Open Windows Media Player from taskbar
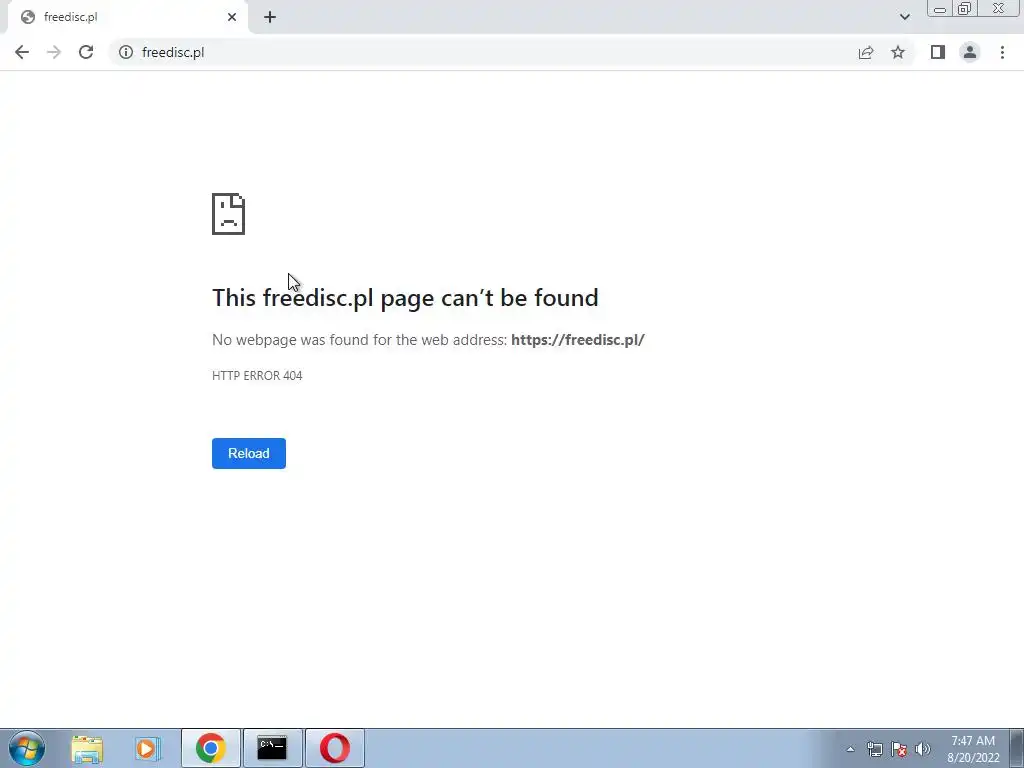 pyautogui.click(x=148, y=748)
